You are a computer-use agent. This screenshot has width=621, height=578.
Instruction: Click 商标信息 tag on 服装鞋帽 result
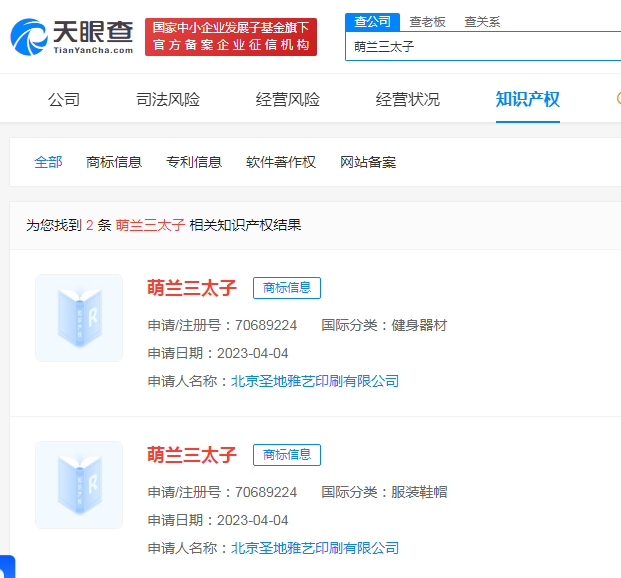[x=287, y=455]
